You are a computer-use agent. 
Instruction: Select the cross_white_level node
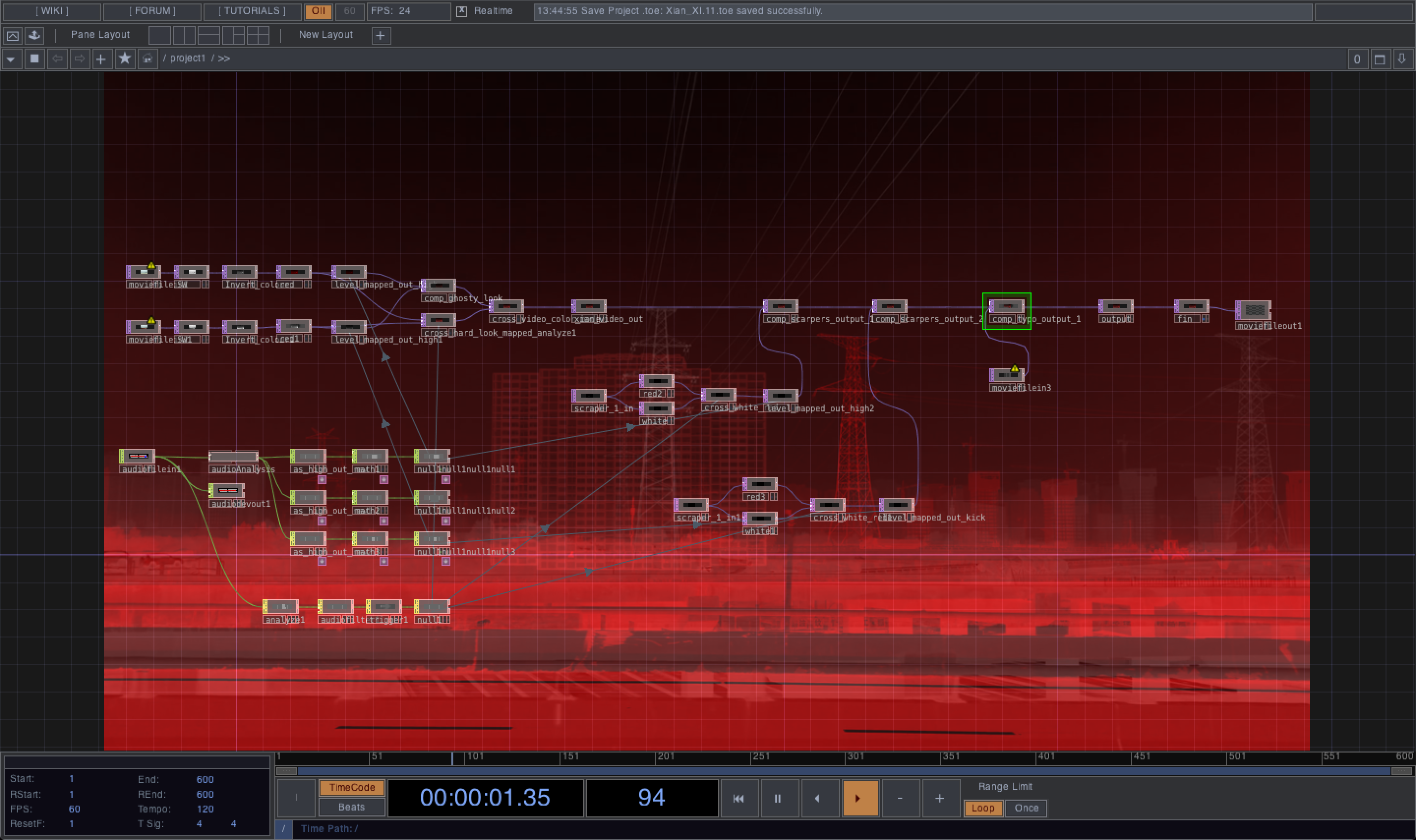point(718,395)
